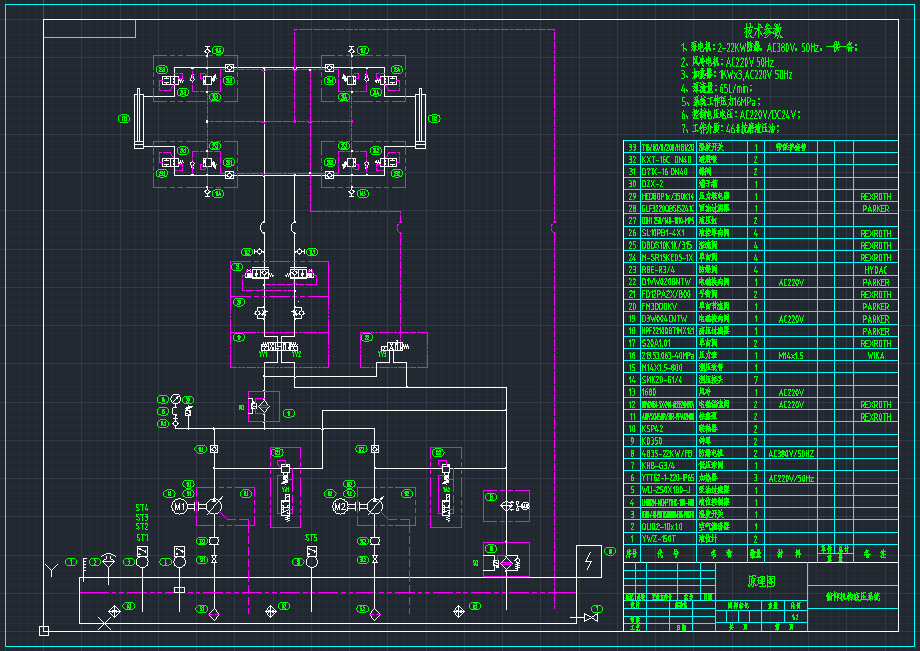Click the M1 motor symbol
Screen dimensions: 920x651
(180, 507)
